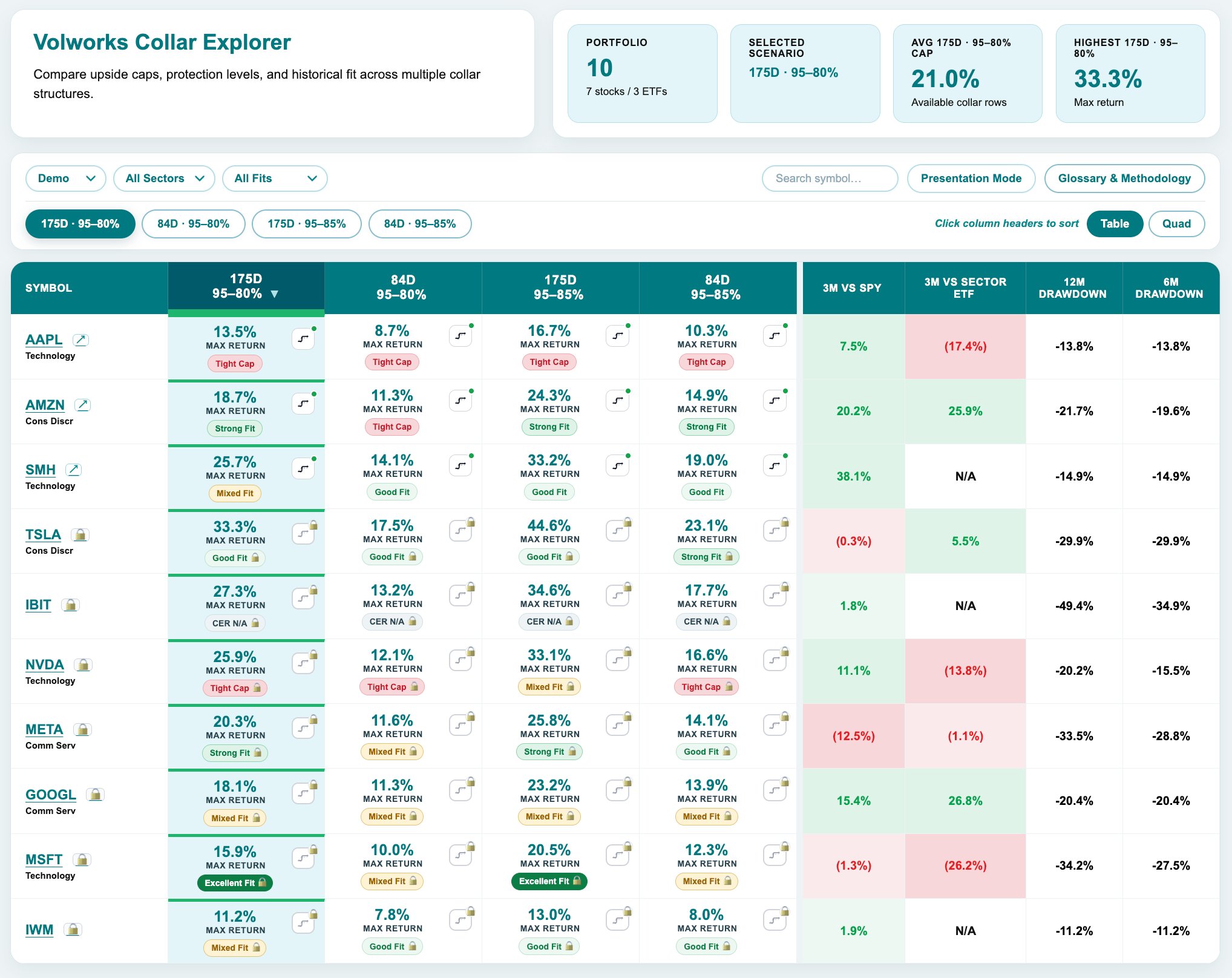Open the external link icon beside AAPL

[80, 340]
